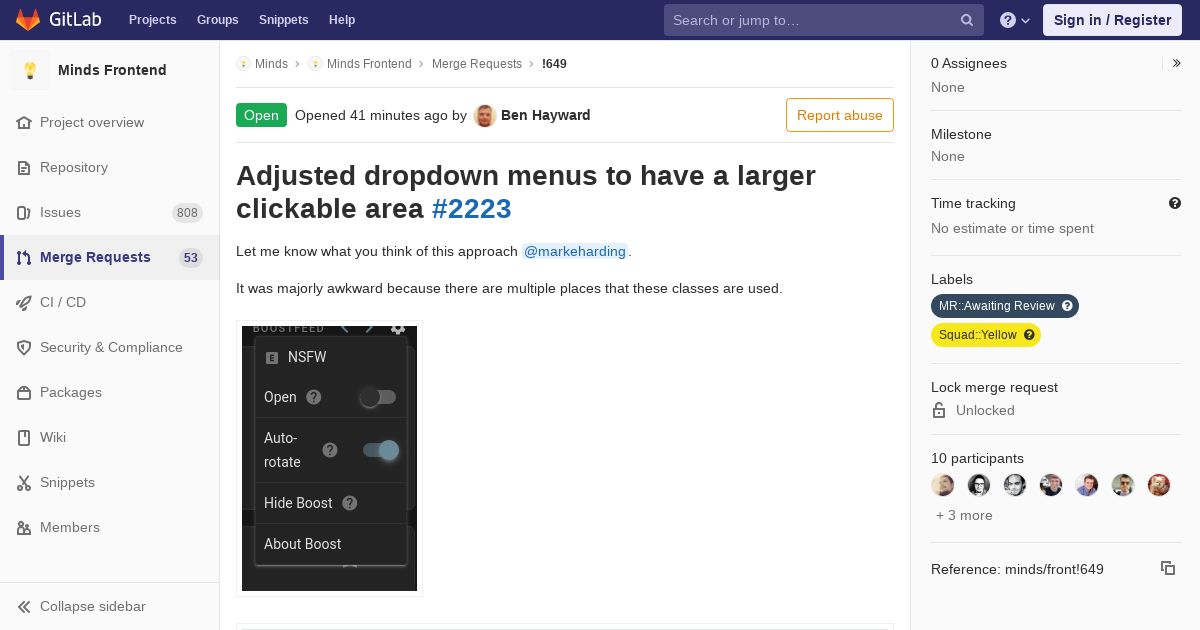This screenshot has height=630, width=1200.
Task: Click Merge Requests breadcrumb link
Action: [x=477, y=64]
